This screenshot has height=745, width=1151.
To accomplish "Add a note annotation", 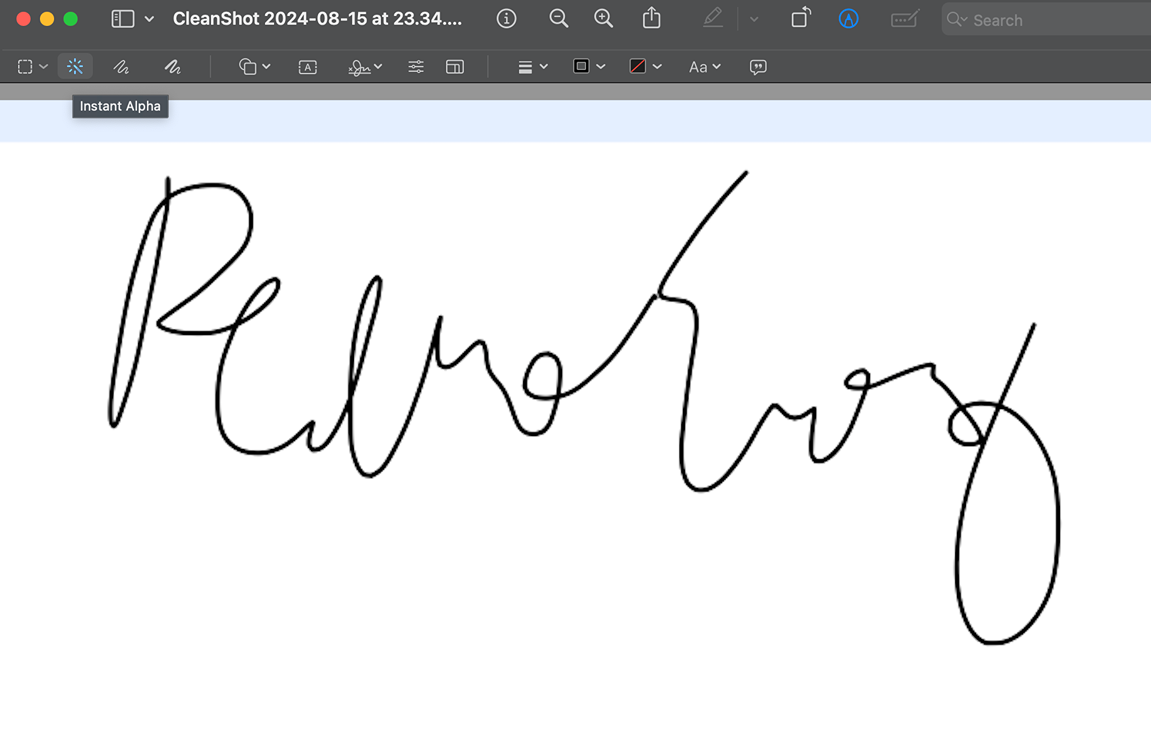I will (x=757, y=66).
